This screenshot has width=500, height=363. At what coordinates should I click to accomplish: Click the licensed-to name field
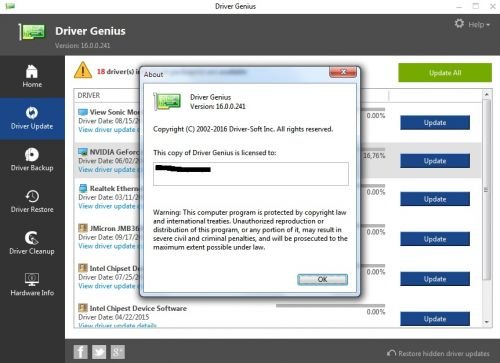(251, 174)
